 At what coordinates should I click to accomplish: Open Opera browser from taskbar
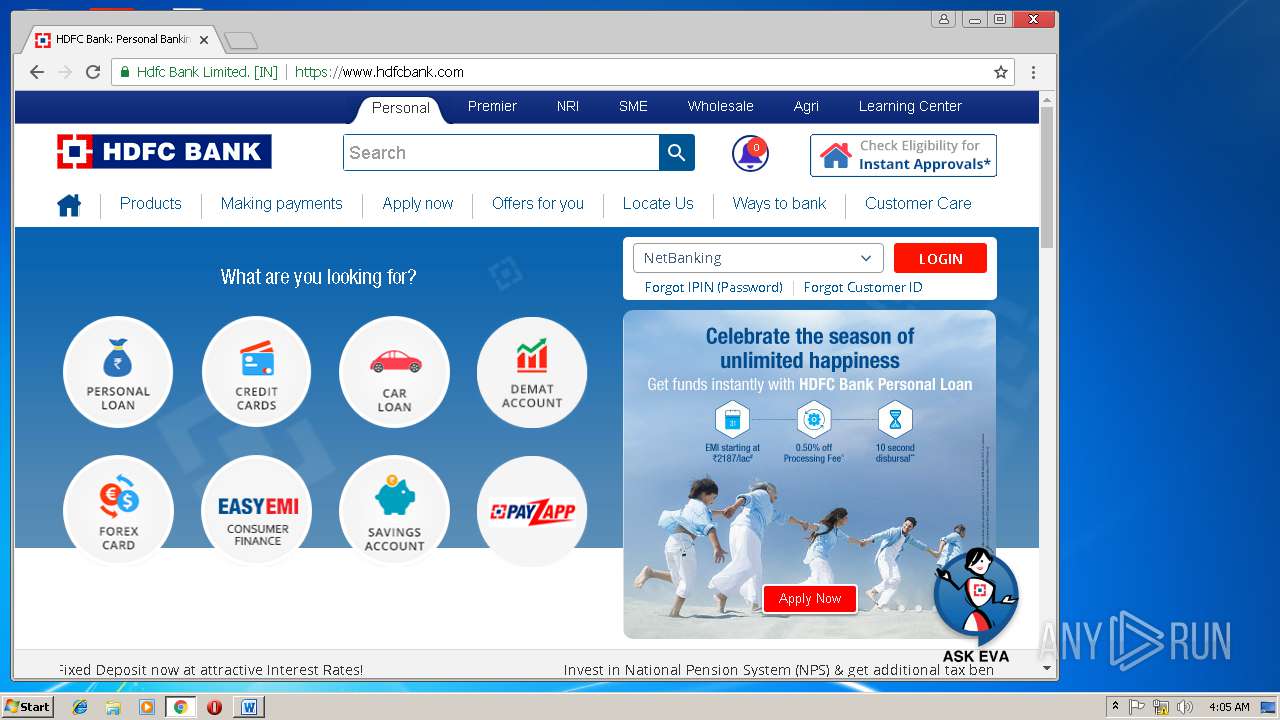pos(214,707)
